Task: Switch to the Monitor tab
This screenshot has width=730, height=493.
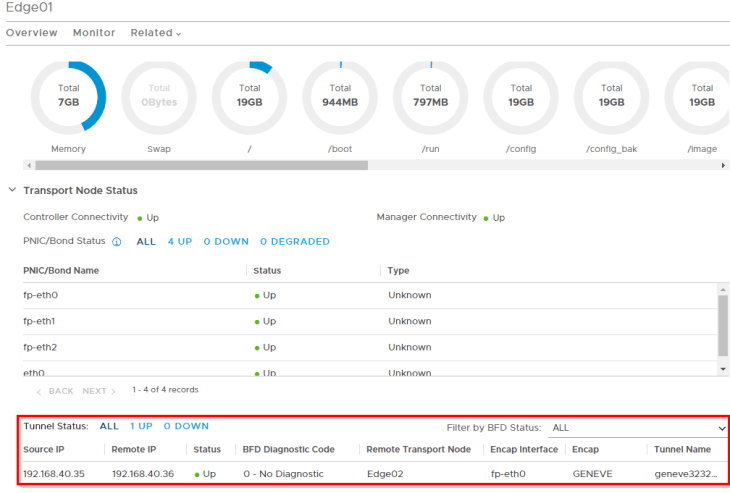Action: [x=94, y=33]
